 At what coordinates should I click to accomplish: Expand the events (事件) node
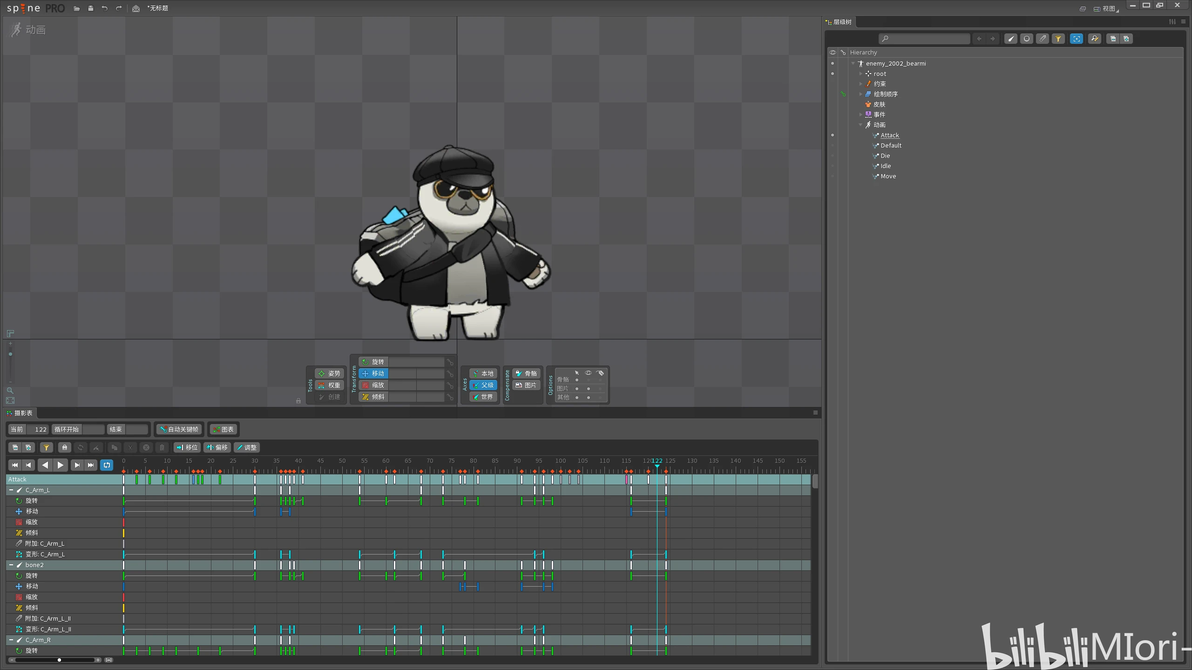861,115
